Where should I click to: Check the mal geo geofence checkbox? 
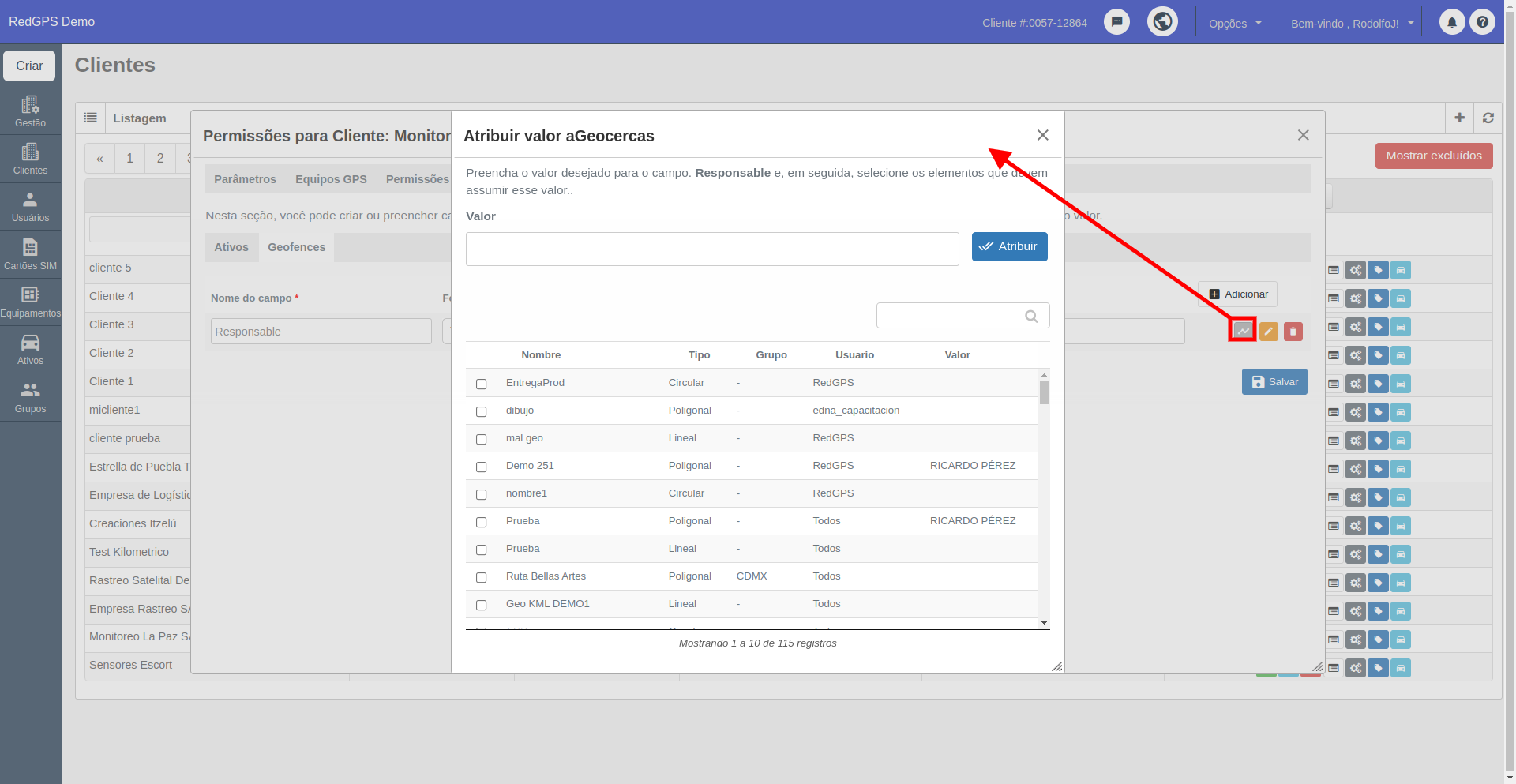click(x=481, y=439)
